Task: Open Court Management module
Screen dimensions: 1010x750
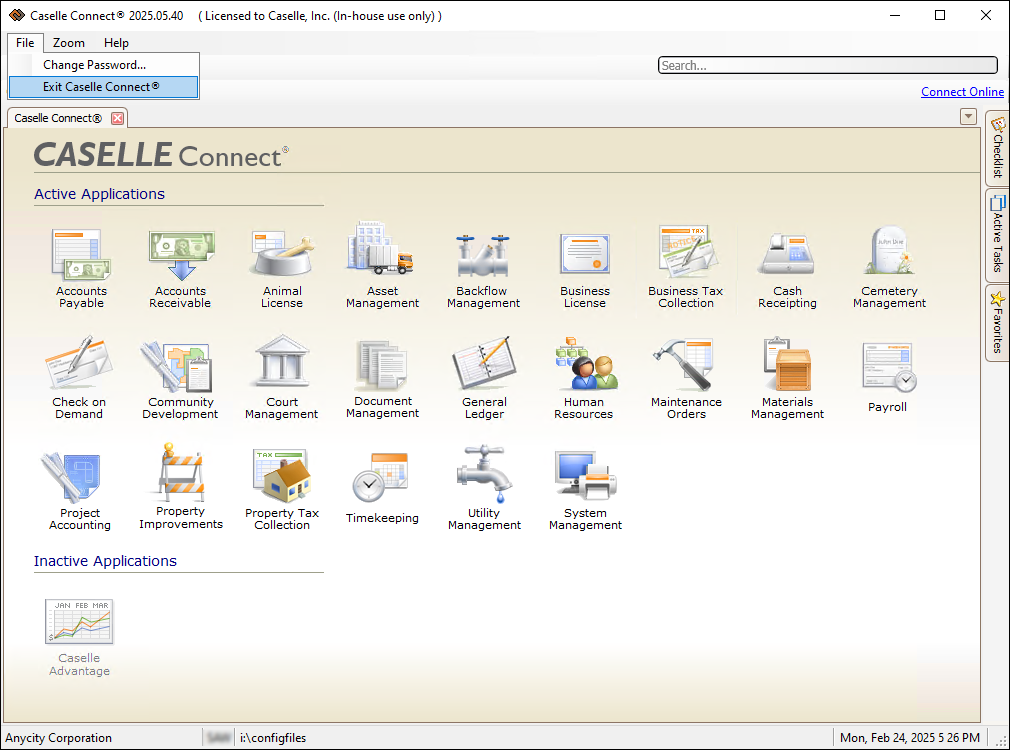Action: click(x=281, y=378)
